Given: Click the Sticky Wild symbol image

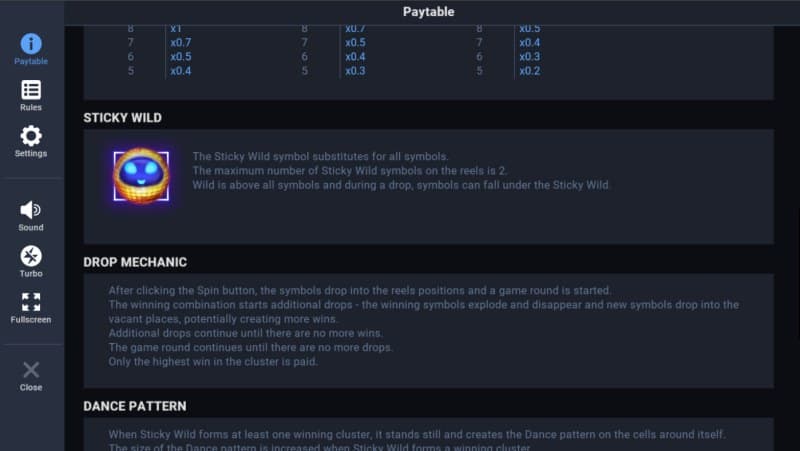Looking at the screenshot, I should [140, 178].
